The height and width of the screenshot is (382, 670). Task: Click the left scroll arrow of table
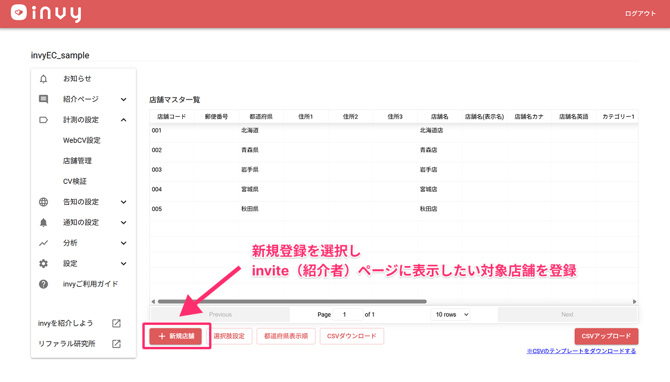153,302
